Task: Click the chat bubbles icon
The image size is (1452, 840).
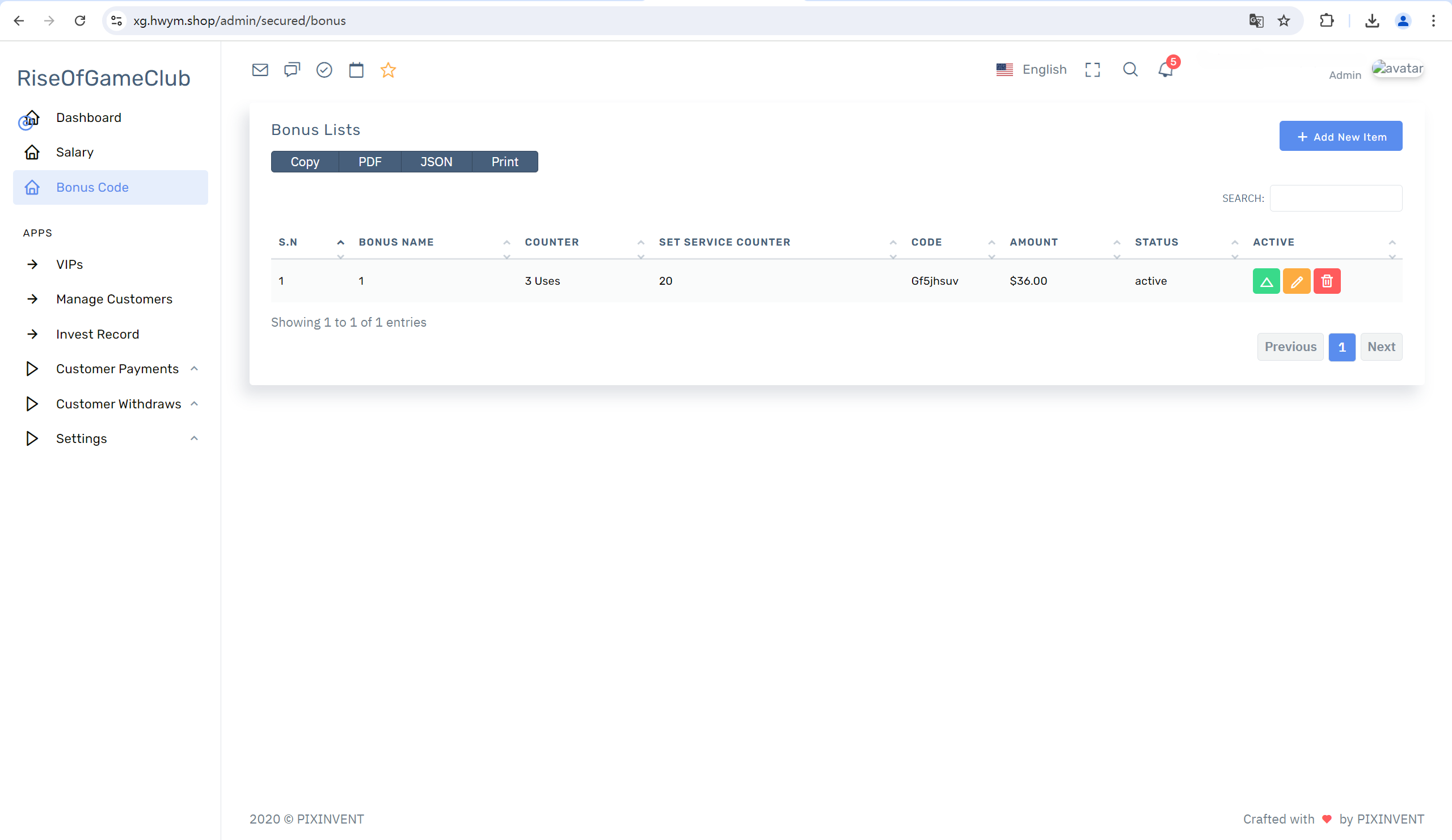Action: click(292, 70)
